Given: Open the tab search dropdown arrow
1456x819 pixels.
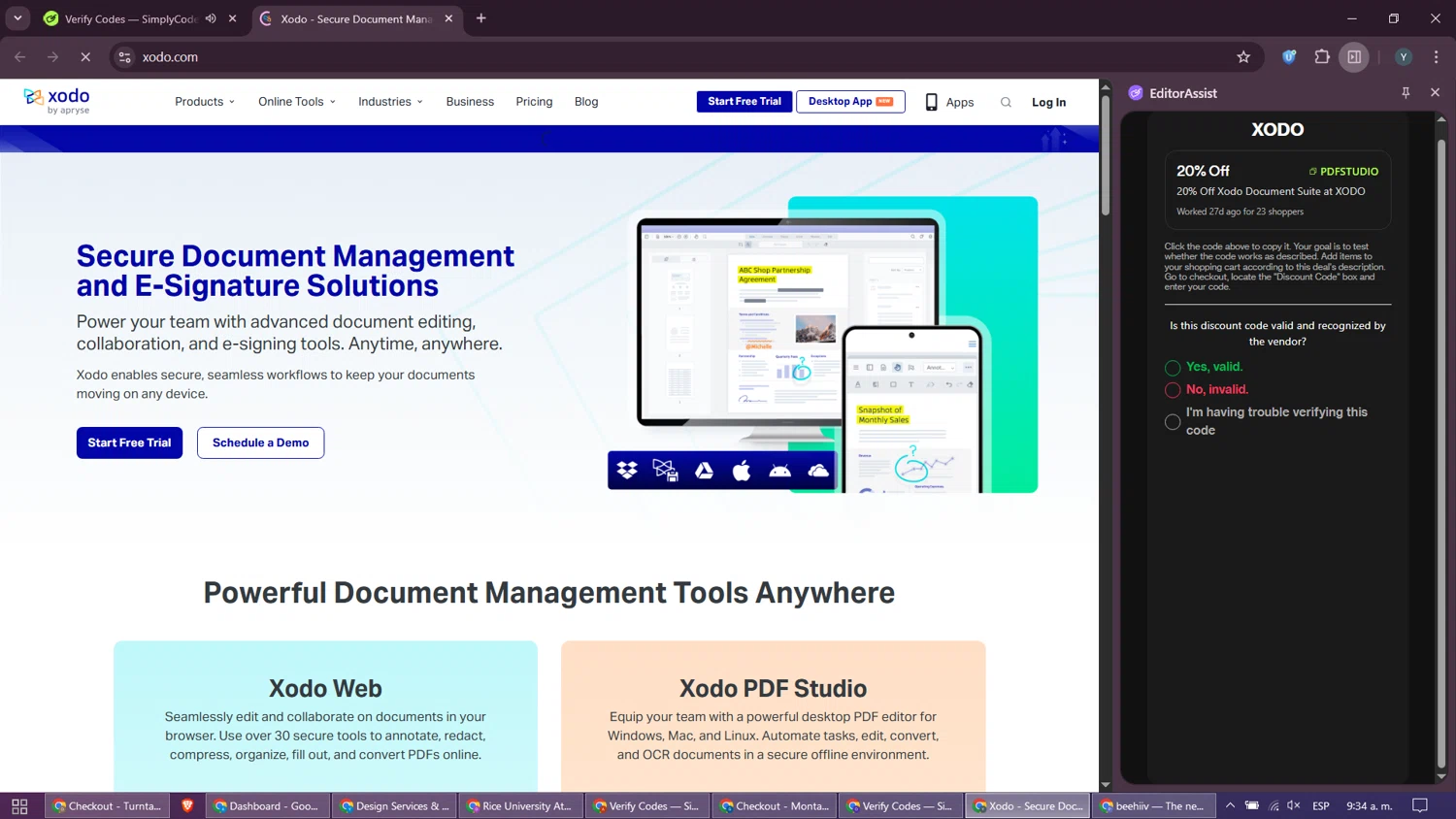Looking at the screenshot, I should tap(17, 18).
